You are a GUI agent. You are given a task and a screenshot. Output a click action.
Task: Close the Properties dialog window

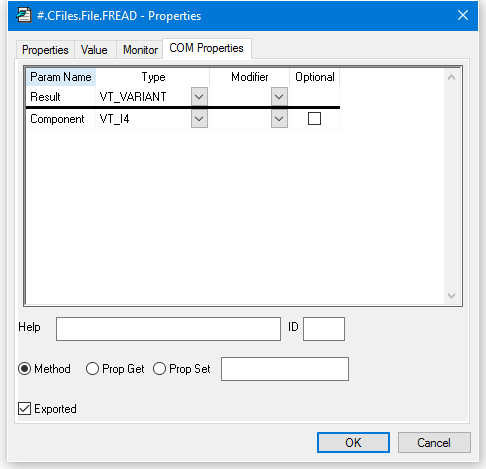click(x=463, y=15)
